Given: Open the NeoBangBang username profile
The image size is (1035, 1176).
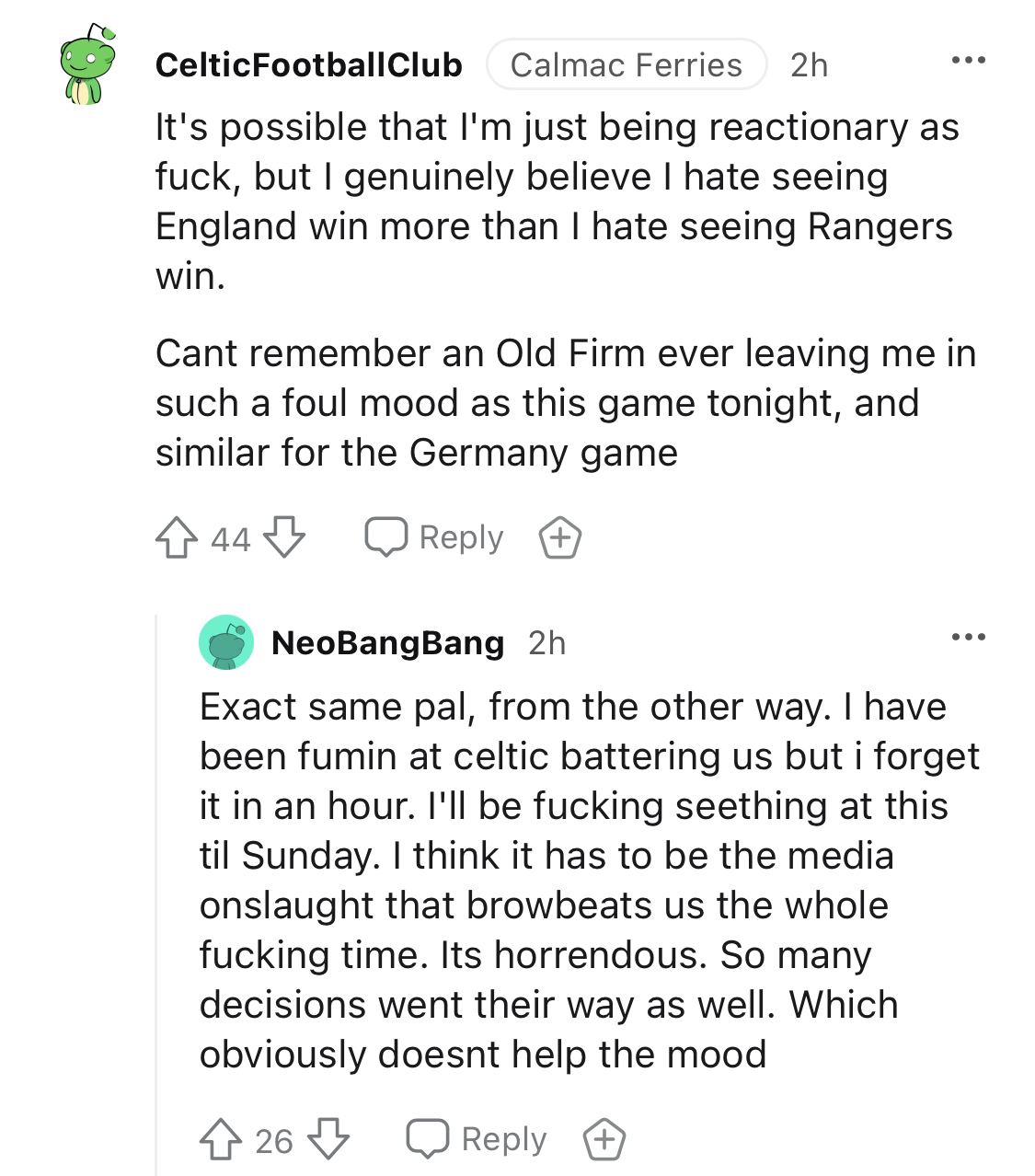Looking at the screenshot, I should click(387, 643).
